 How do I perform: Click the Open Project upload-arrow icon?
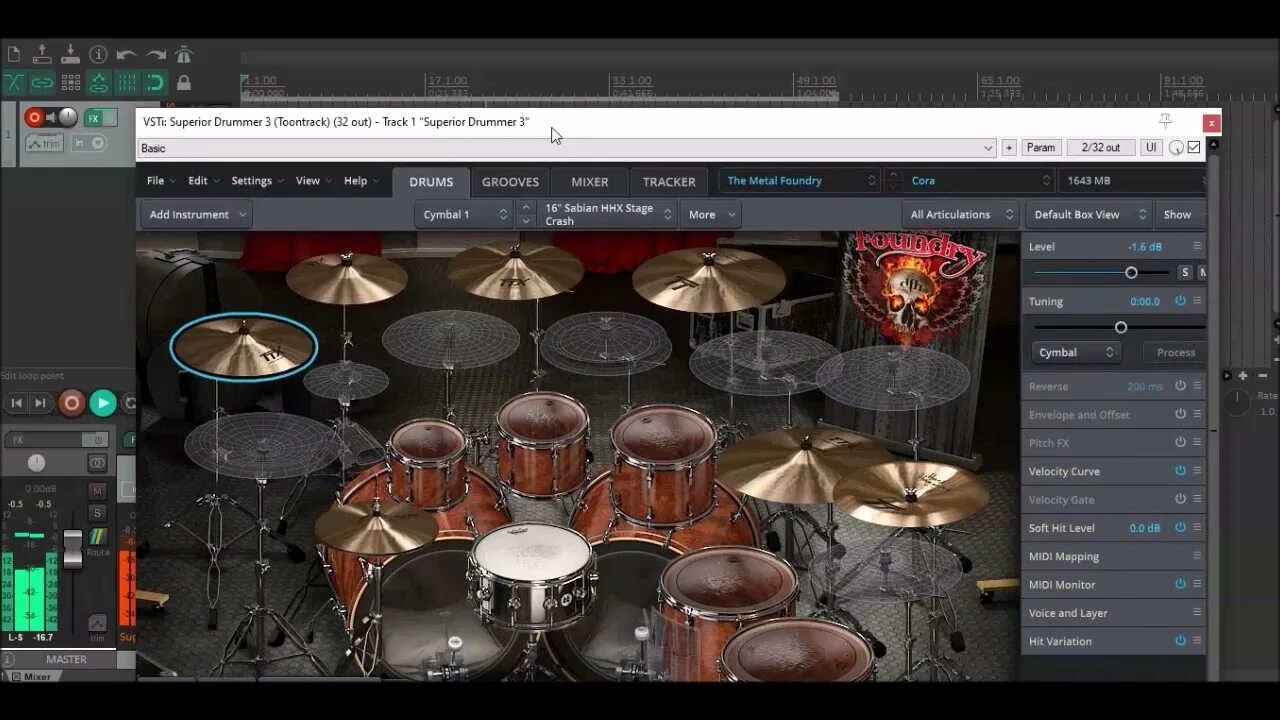click(x=42, y=54)
